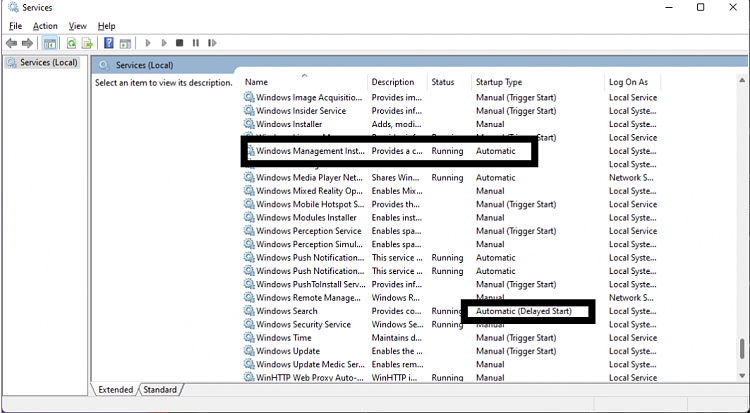750x413 pixels.
Task: Click 'Adds, modi...' description of Windows Installer
Action: click(397, 124)
